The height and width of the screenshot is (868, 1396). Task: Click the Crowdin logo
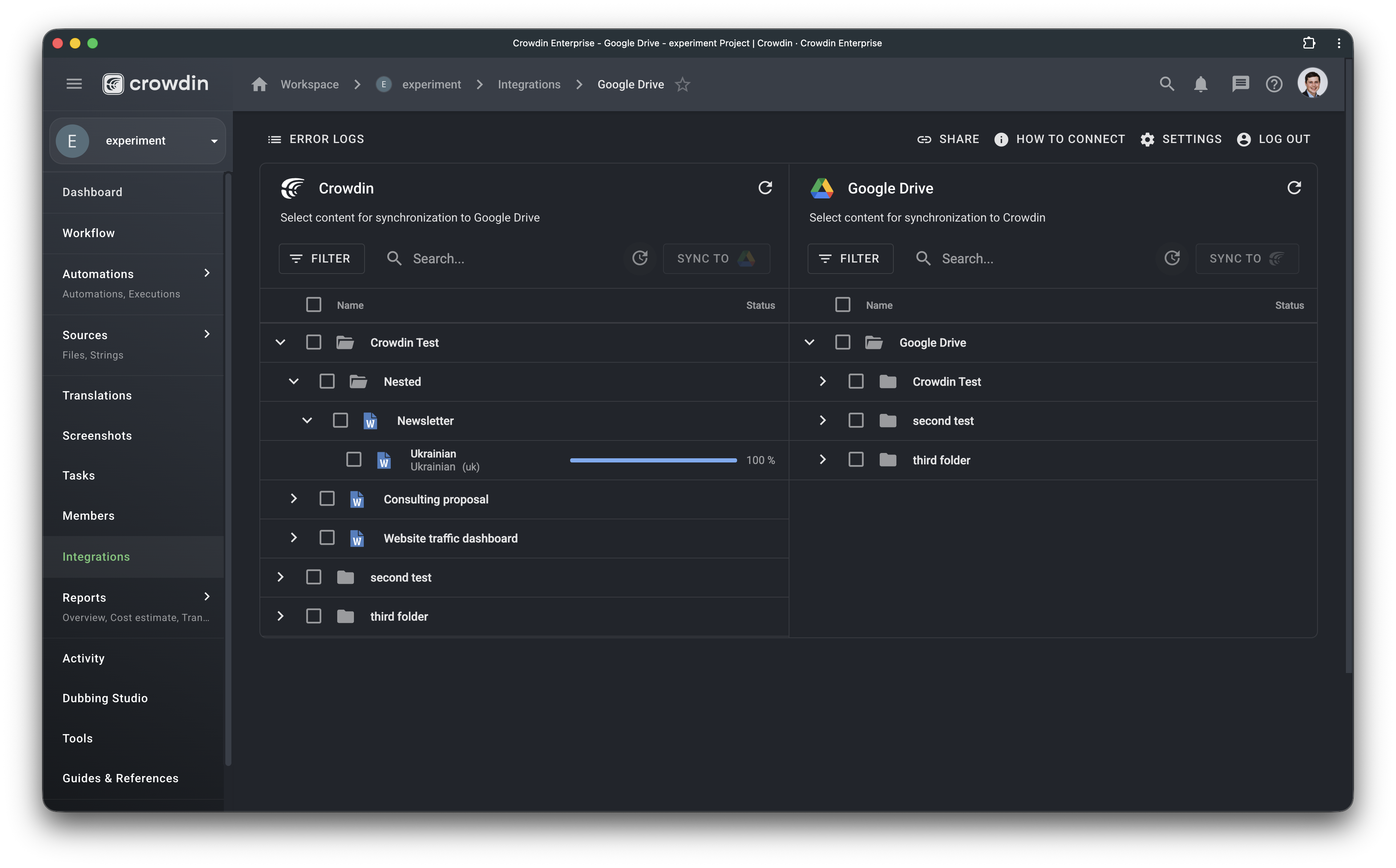click(x=155, y=84)
